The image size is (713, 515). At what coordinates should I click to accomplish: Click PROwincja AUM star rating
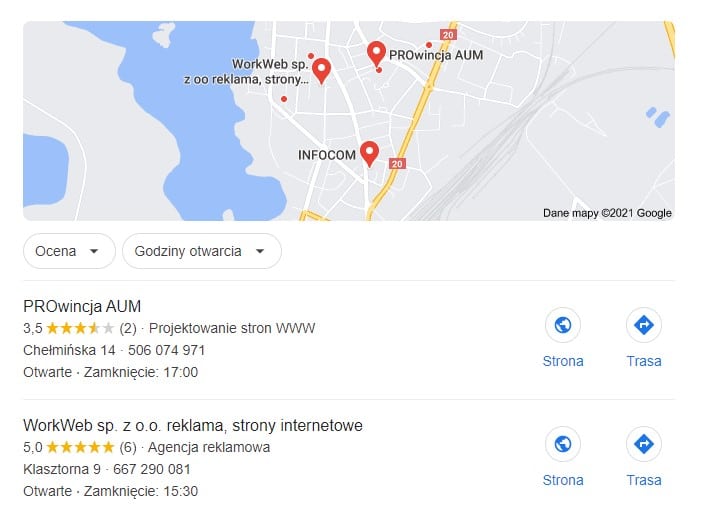[x=80, y=328]
